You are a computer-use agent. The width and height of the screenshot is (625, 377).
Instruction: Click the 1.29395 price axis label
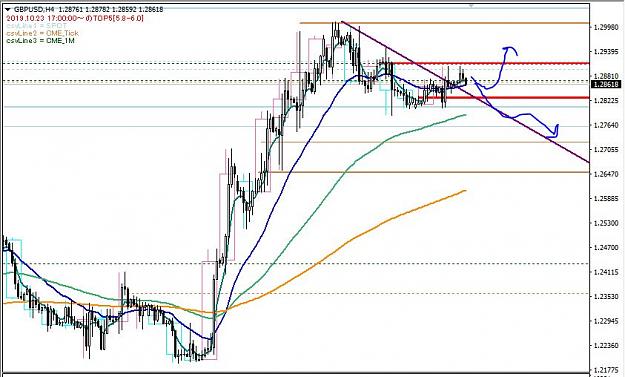click(606, 52)
